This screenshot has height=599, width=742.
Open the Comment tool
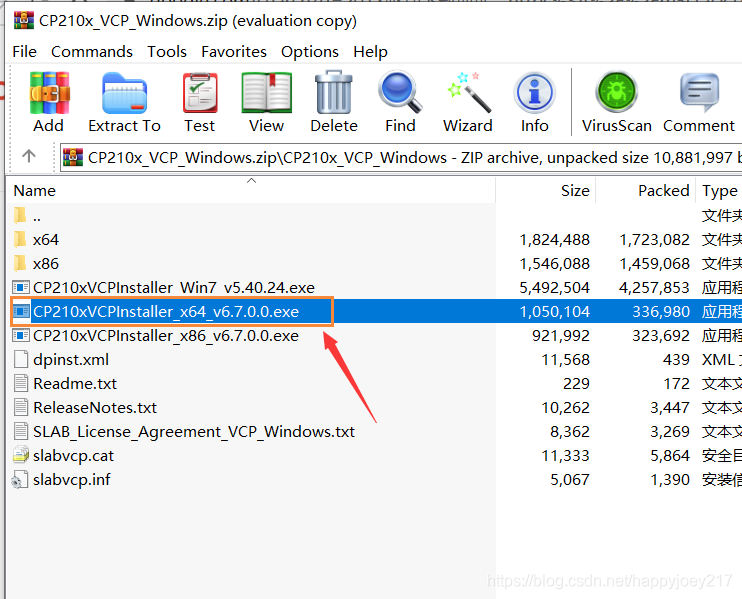point(699,92)
